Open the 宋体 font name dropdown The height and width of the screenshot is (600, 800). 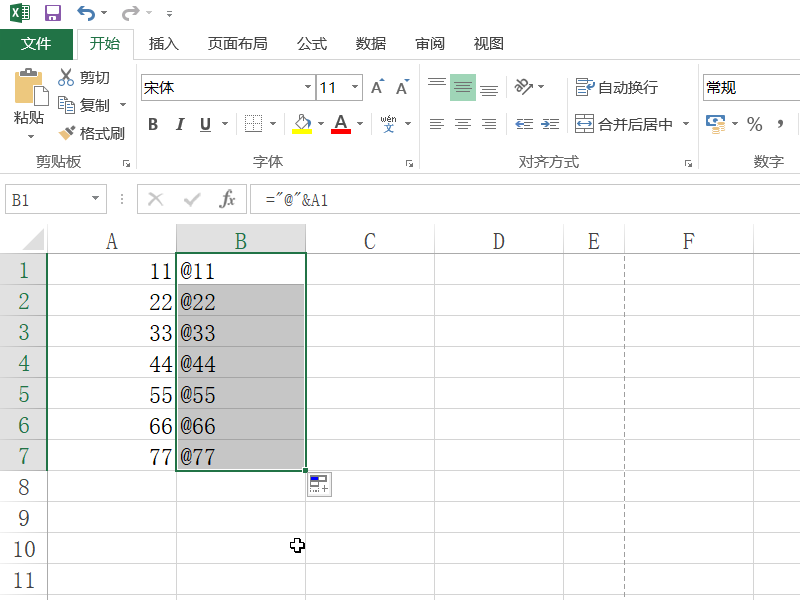pos(308,87)
